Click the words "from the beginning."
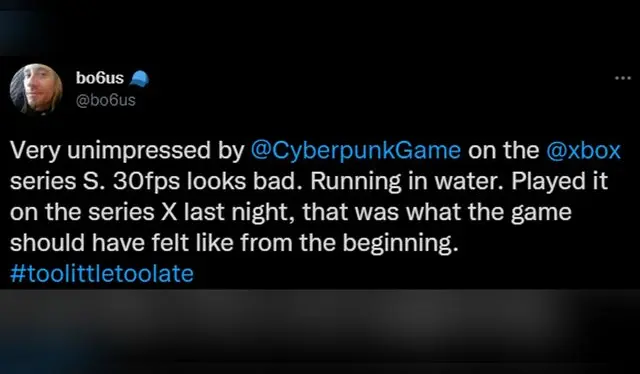Viewport: 640px width, 374px height. coord(347,243)
